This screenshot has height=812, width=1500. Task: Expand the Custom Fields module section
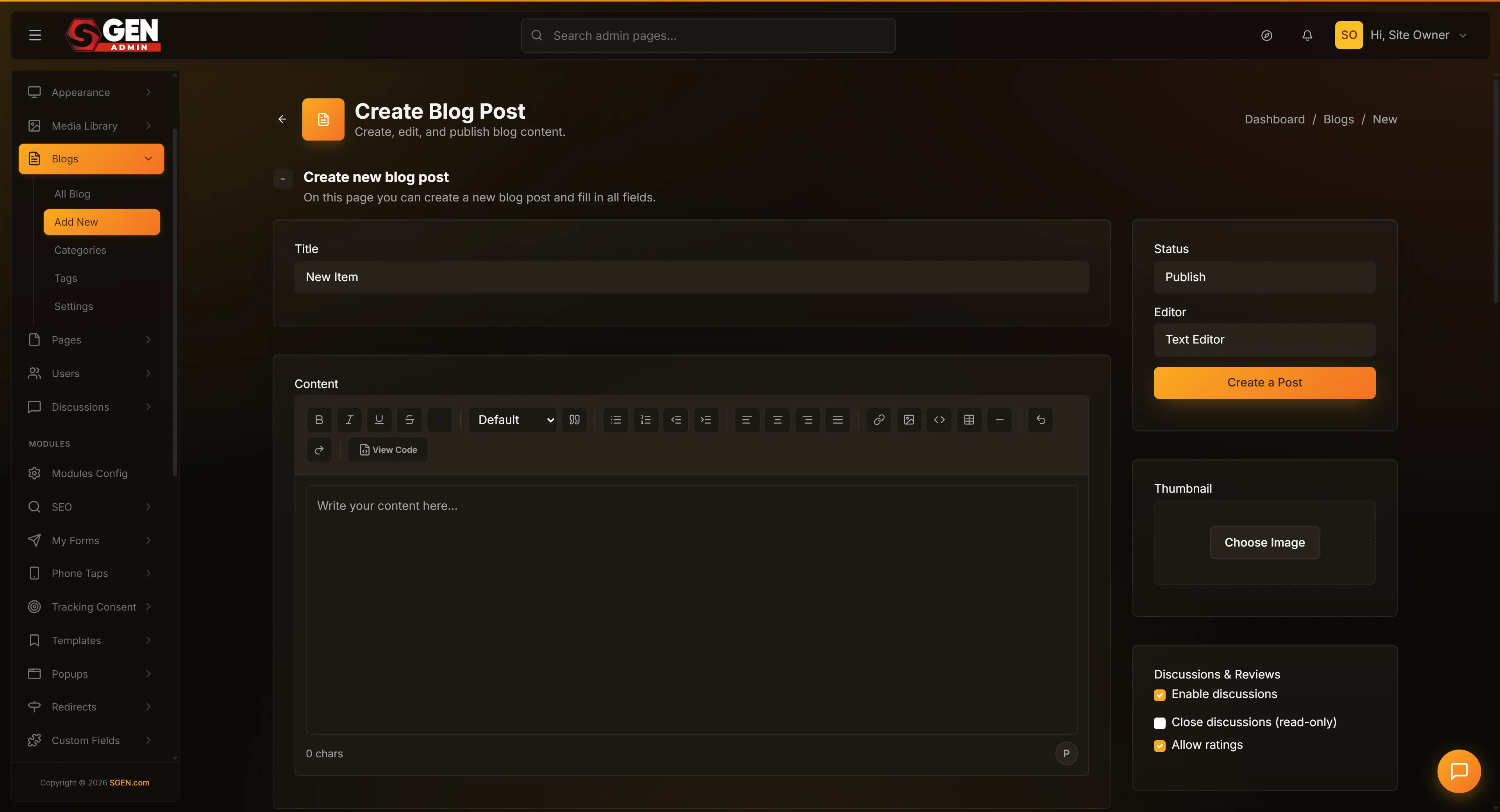(x=91, y=741)
